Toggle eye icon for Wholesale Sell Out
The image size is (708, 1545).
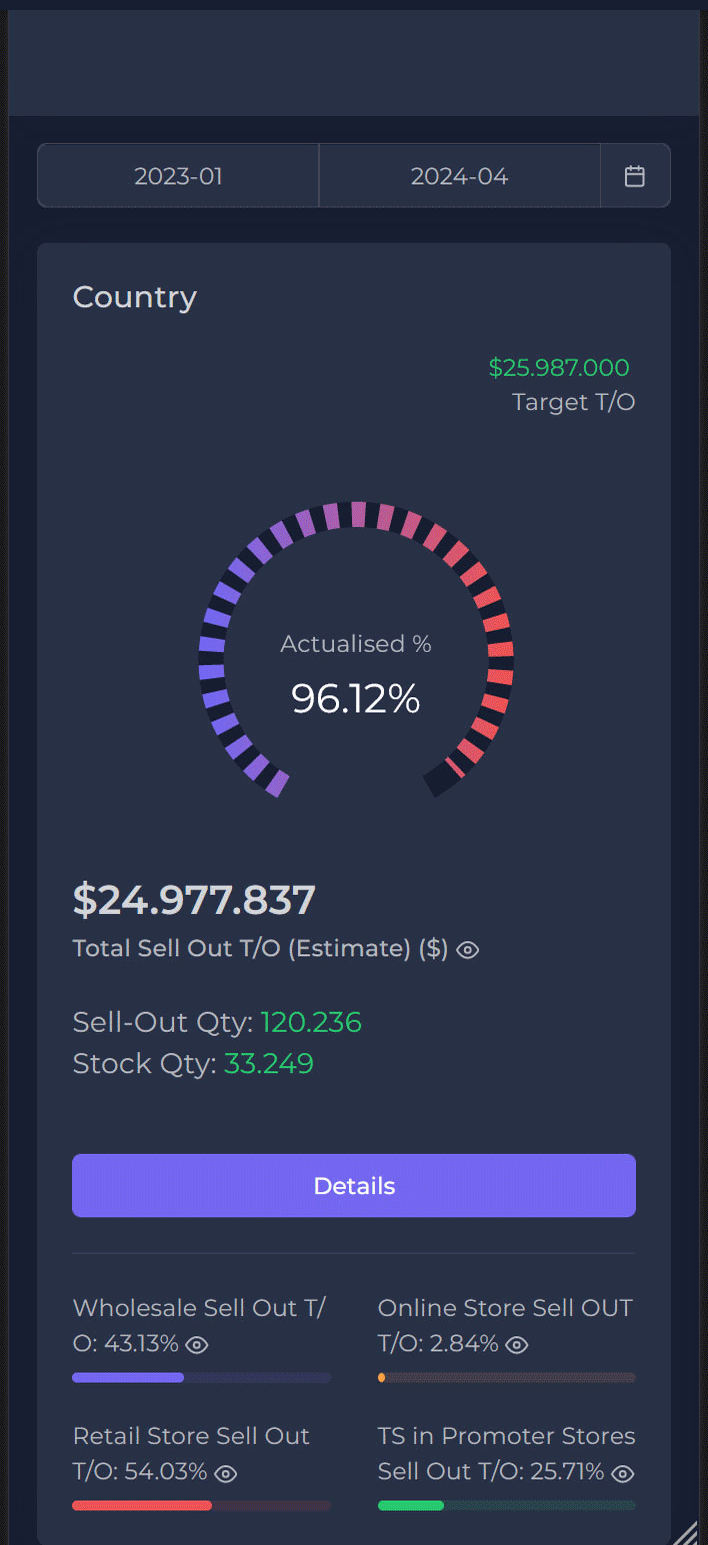tap(197, 1345)
